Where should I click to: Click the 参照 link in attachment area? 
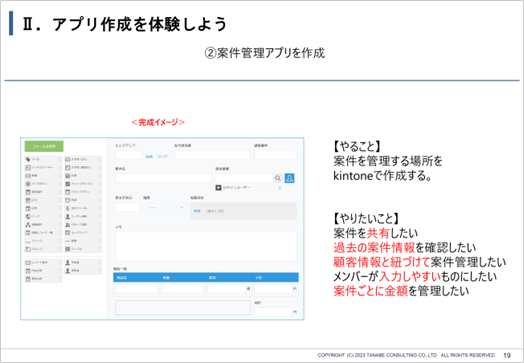coord(197,211)
